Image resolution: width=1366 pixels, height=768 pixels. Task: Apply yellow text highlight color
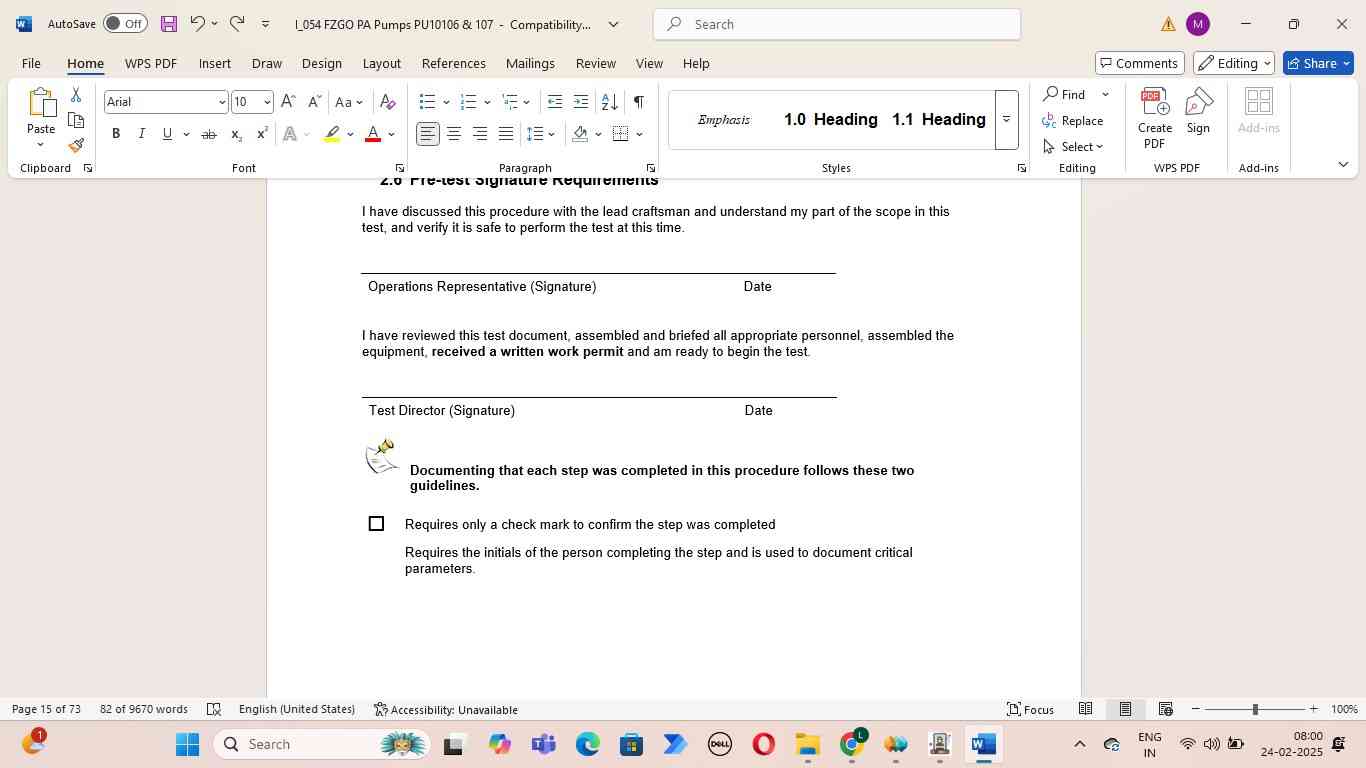click(x=333, y=134)
